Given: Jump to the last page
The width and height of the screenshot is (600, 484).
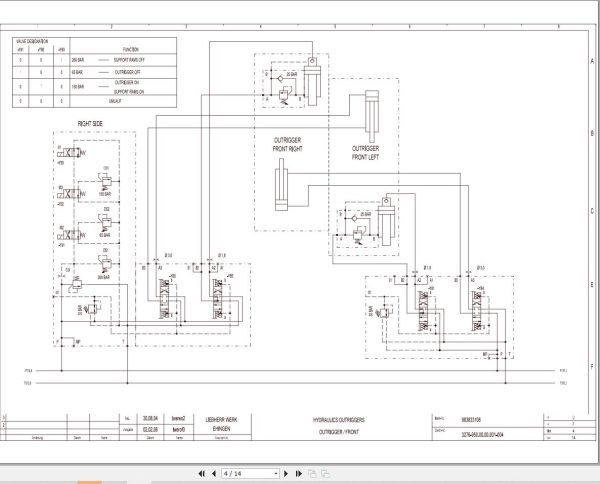Looking at the screenshot, I should (x=299, y=474).
